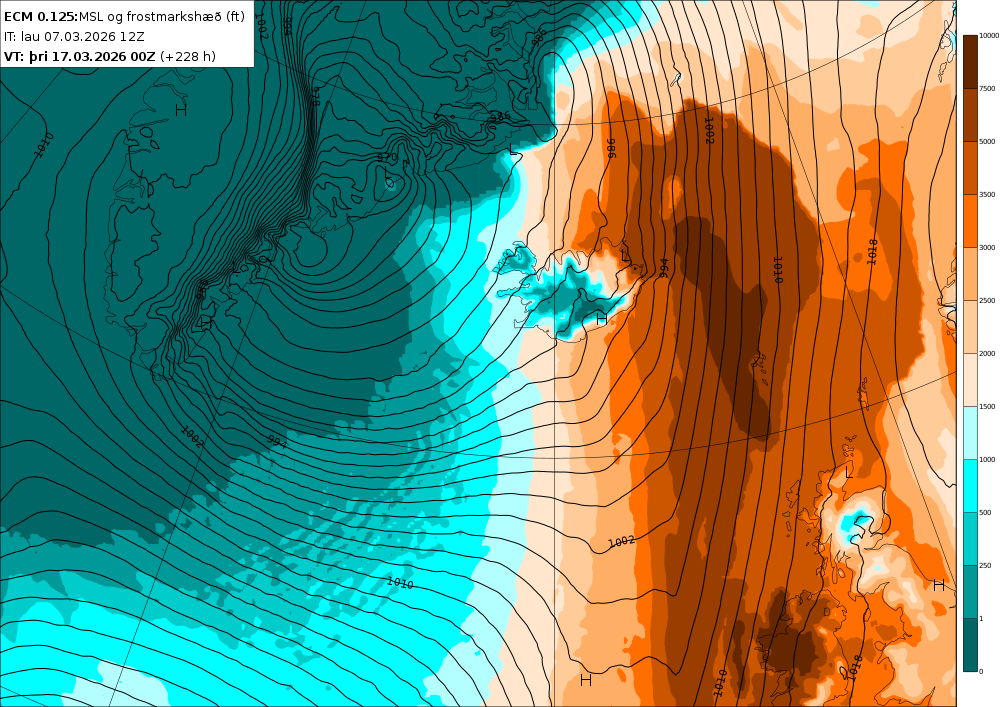Click the title 'ECM 0.125:MSL og frostmarkshæð (ft)'
The height and width of the screenshot is (707, 1000).
124,17
